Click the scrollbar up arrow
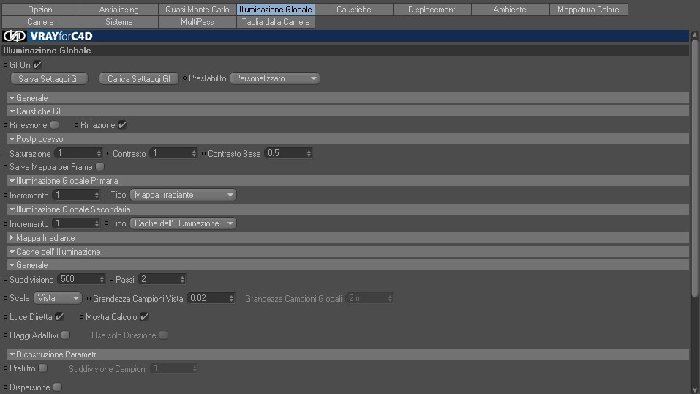Image resolution: width=700 pixels, height=394 pixels. [x=694, y=34]
